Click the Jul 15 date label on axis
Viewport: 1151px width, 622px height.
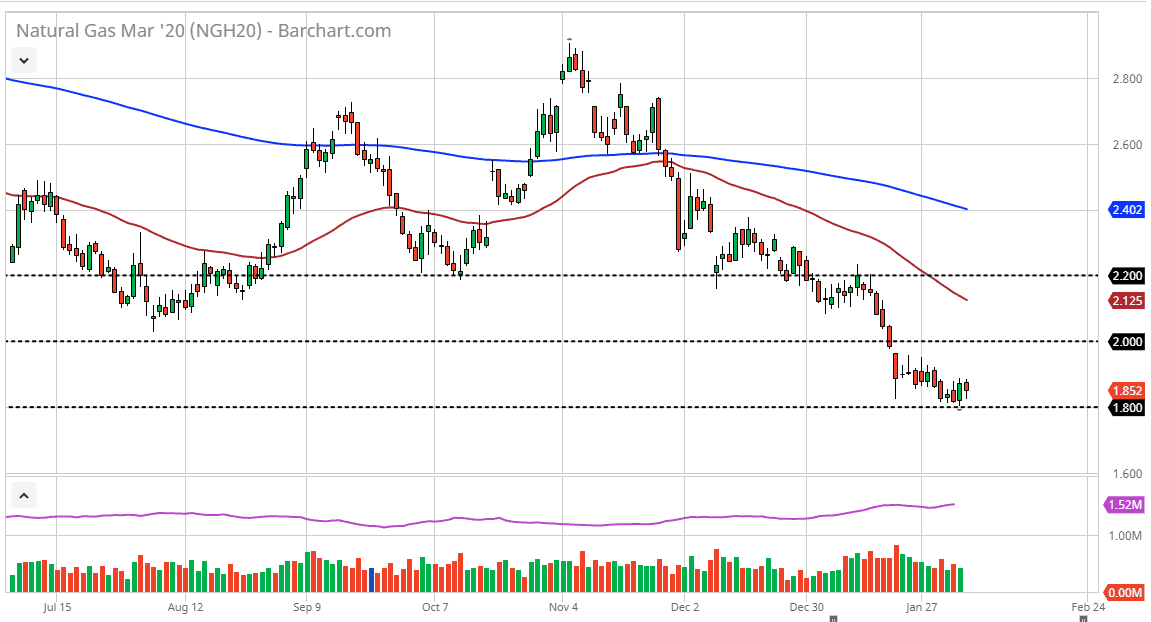[58, 606]
